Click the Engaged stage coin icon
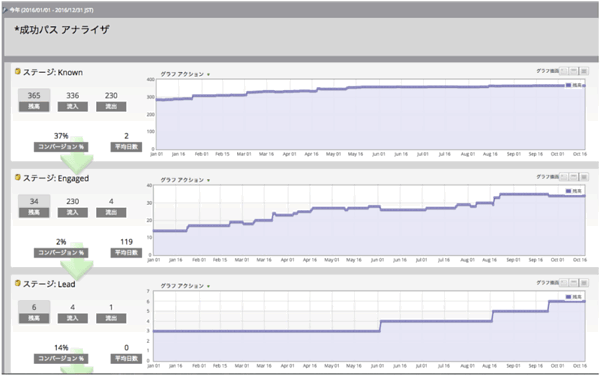The image size is (600, 376). (18, 177)
